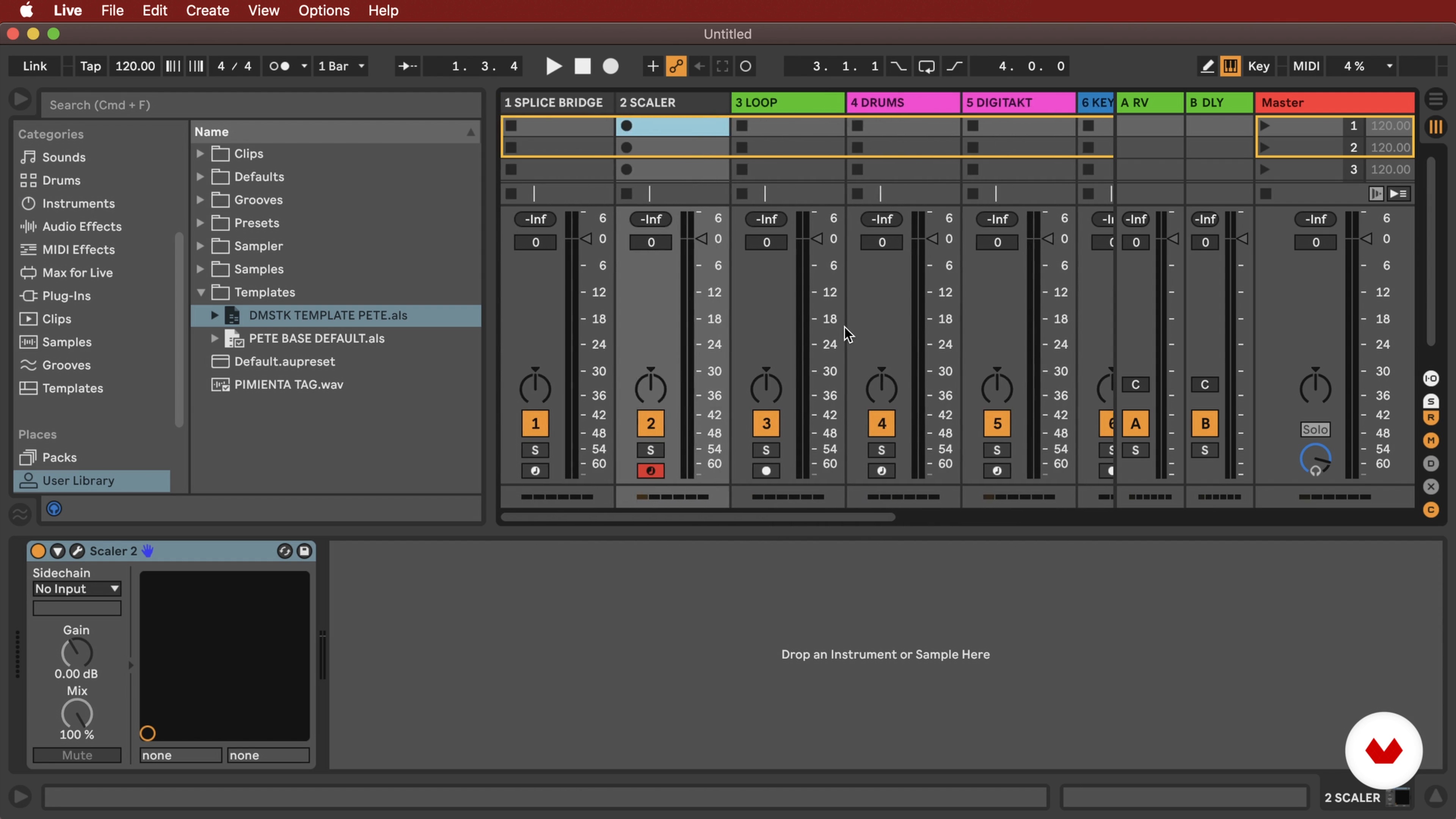Image resolution: width=1456 pixels, height=819 pixels.
Task: Select Default.aupreset file
Action: pos(284,362)
